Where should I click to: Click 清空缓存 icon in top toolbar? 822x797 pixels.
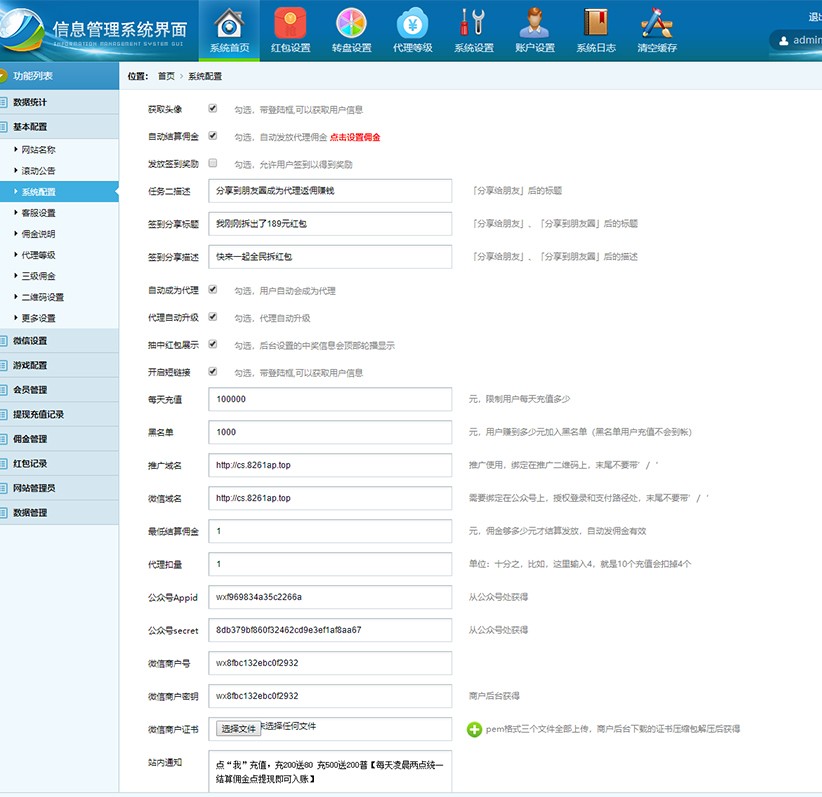[x=656, y=23]
